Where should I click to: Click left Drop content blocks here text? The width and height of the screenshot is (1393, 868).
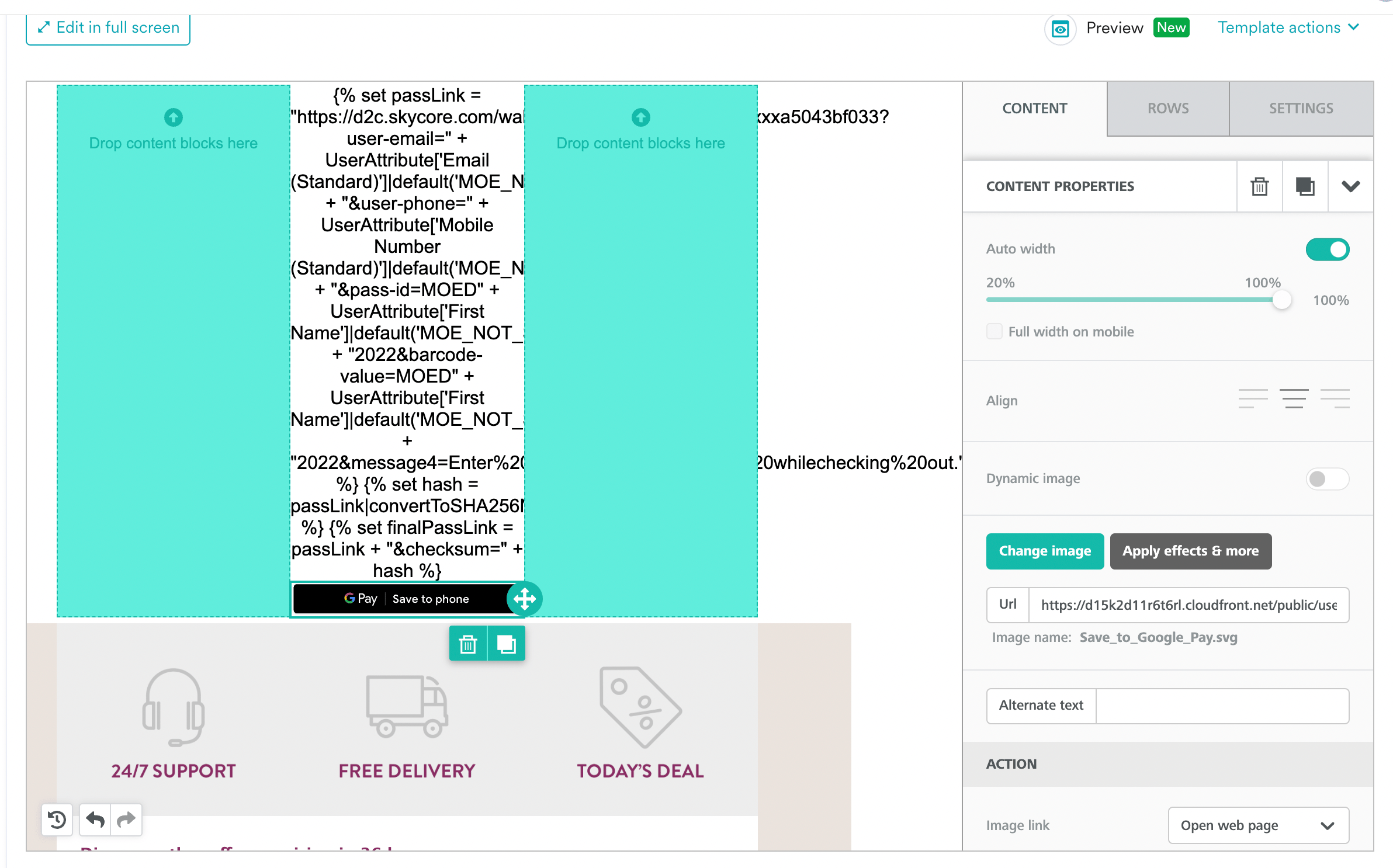(173, 143)
